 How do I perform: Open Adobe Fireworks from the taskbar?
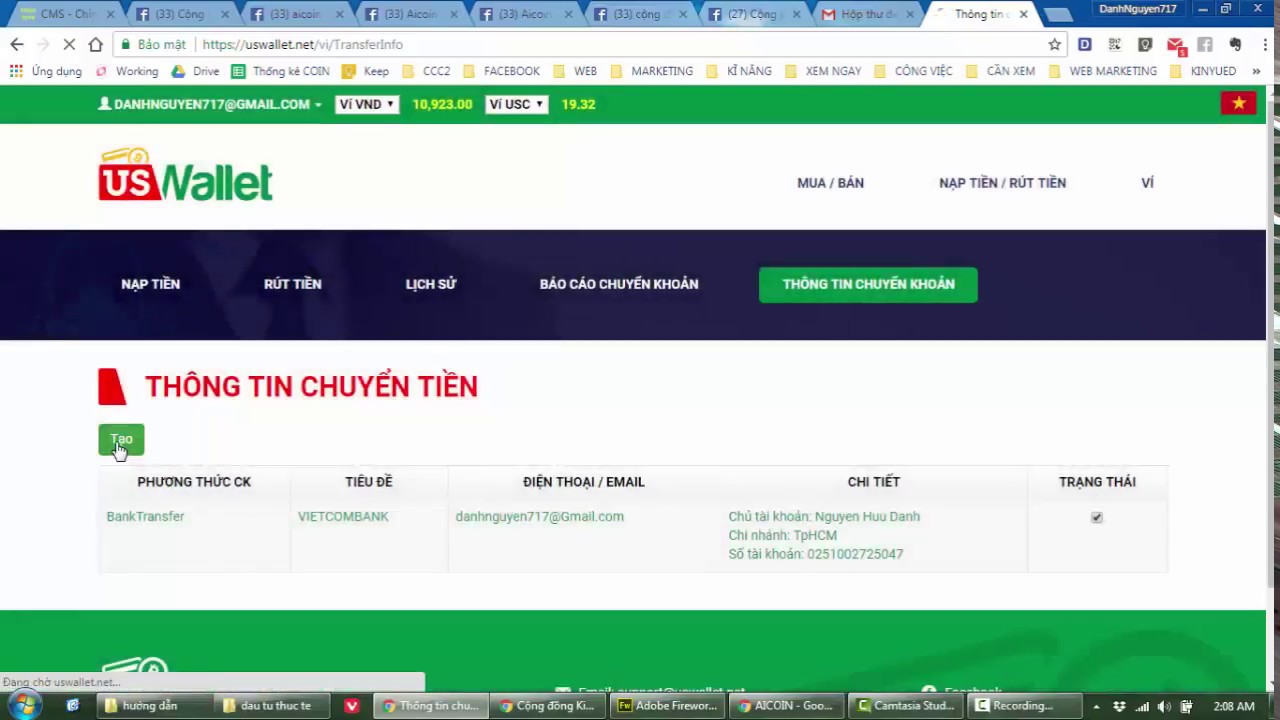(668, 706)
